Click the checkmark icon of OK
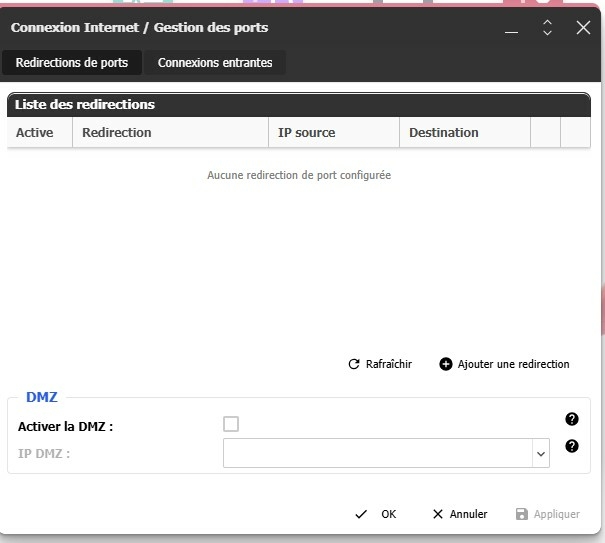This screenshot has height=543, width=605. (361, 514)
